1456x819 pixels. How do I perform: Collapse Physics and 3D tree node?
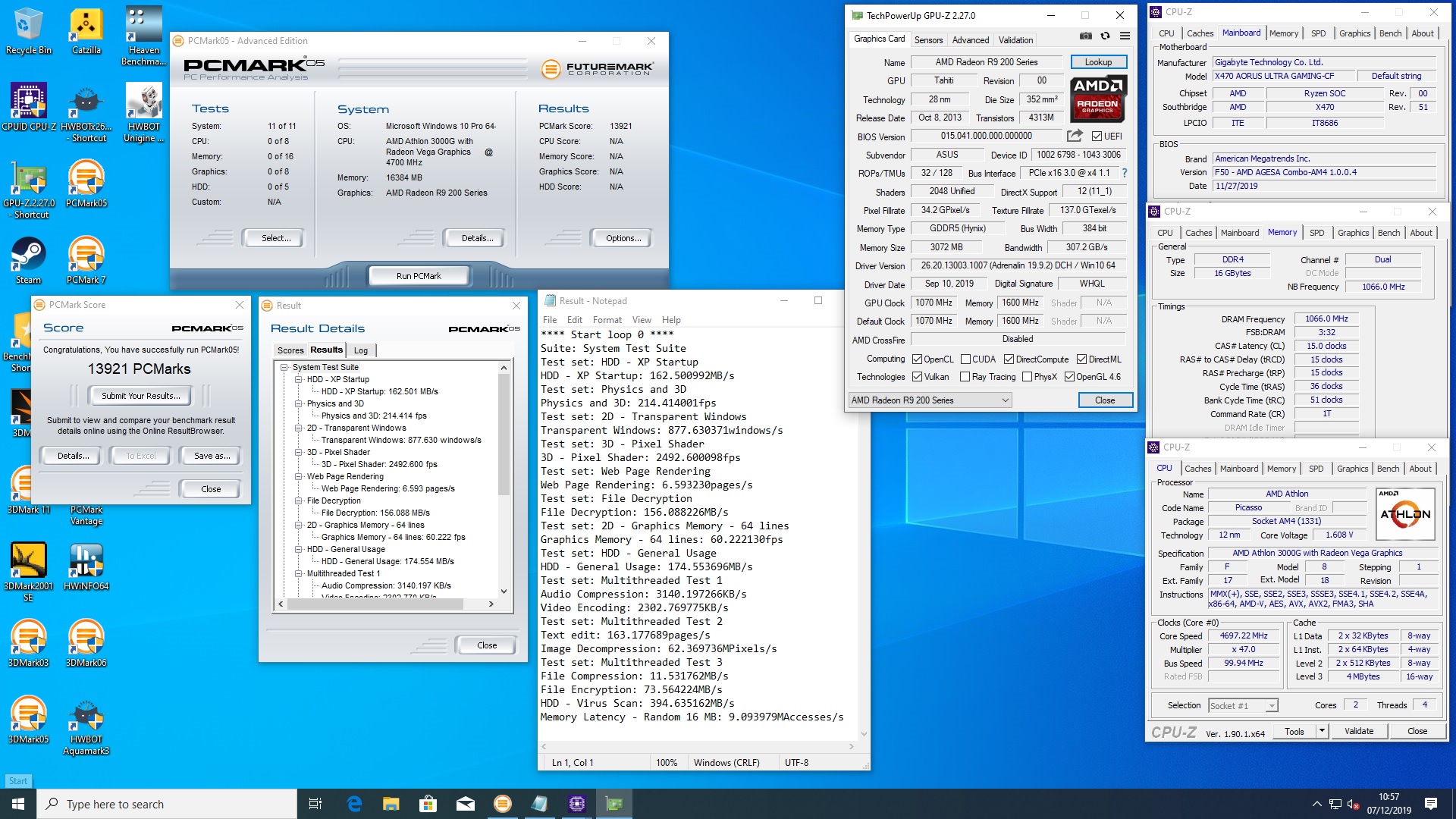point(299,403)
